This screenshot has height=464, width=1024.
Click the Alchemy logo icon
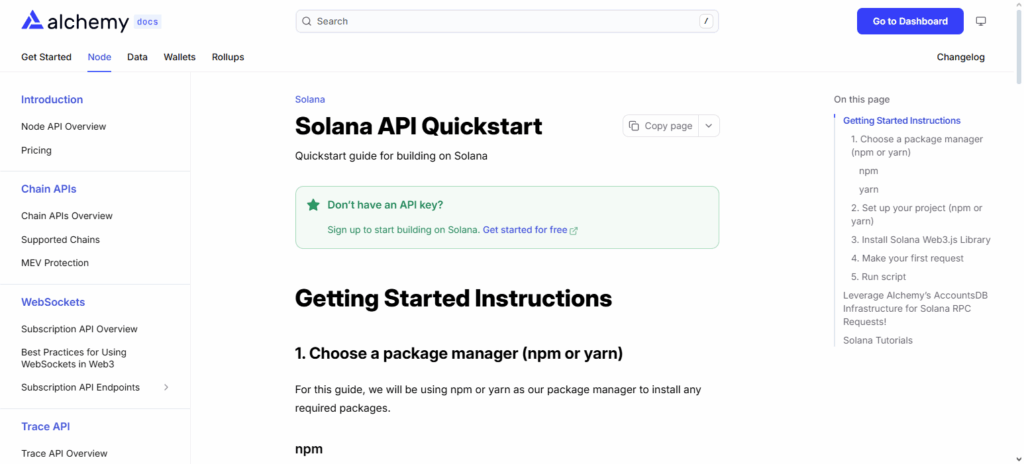pyautogui.click(x=32, y=20)
